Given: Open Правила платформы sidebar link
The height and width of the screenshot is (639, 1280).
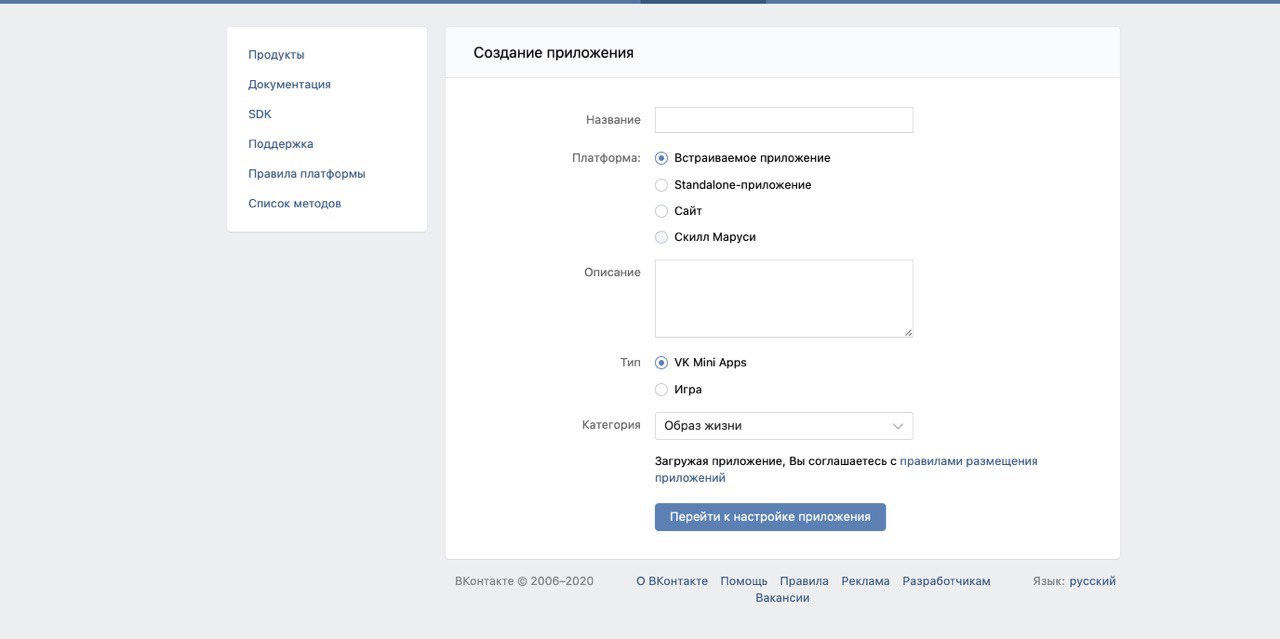Looking at the screenshot, I should pyautogui.click(x=307, y=174).
